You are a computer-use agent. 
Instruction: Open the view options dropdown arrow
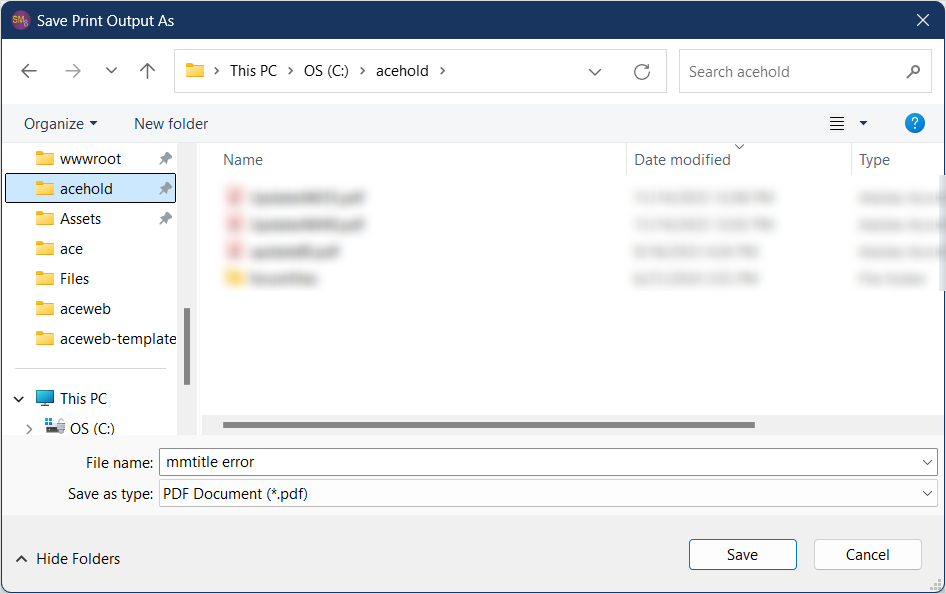(861, 123)
